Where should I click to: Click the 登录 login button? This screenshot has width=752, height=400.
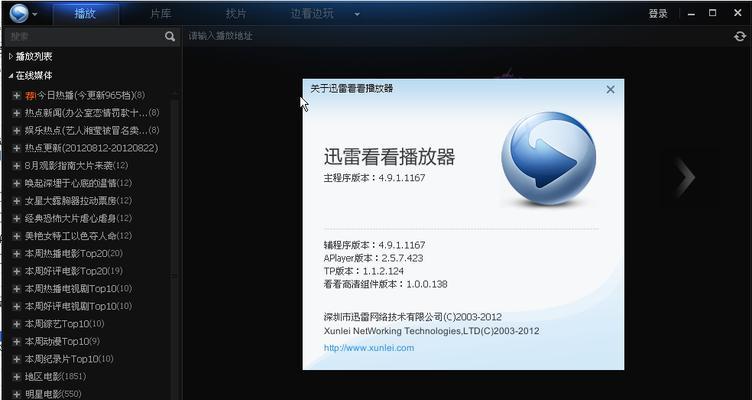657,13
